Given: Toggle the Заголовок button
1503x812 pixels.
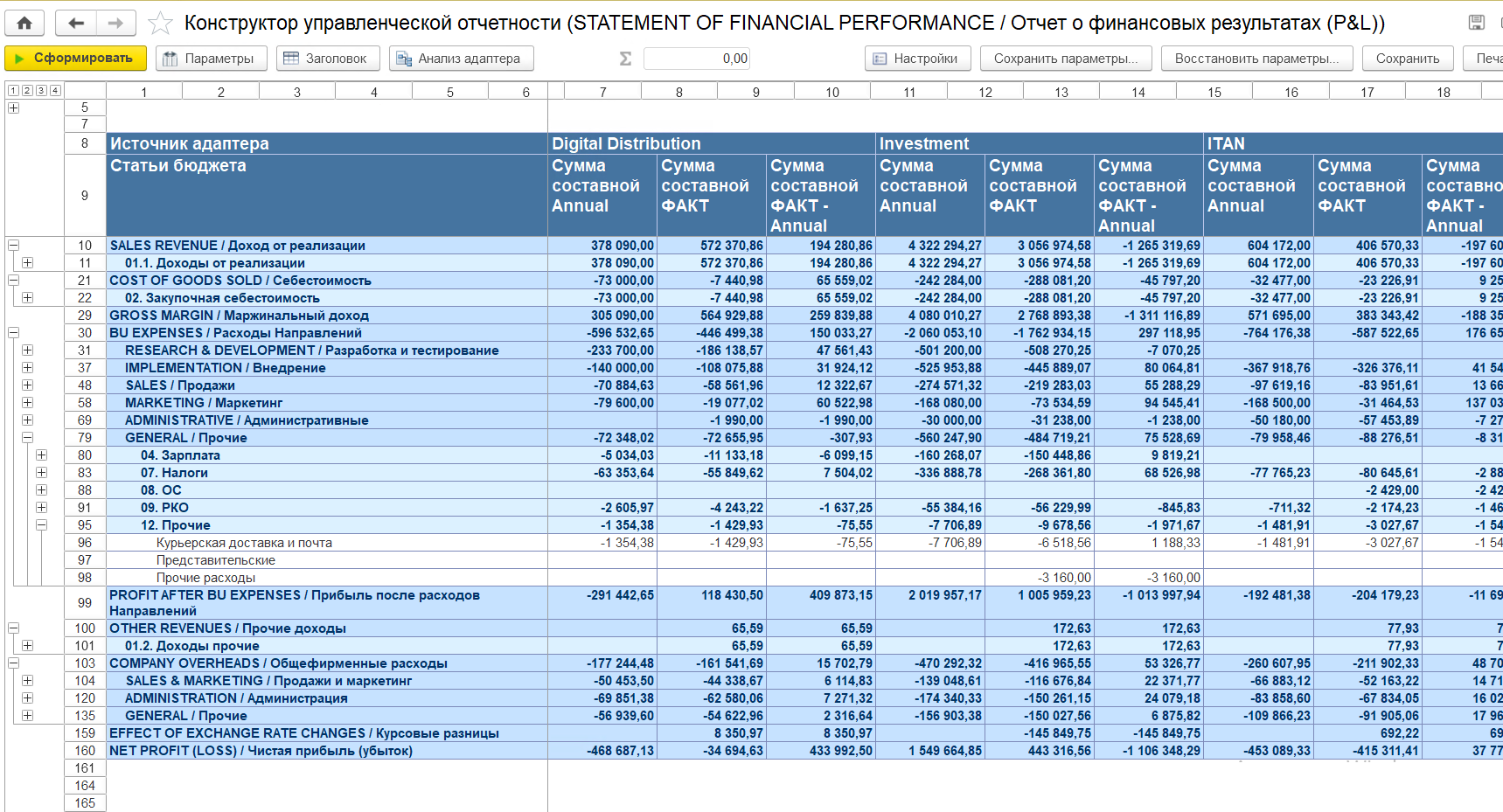Looking at the screenshot, I should 328,59.
